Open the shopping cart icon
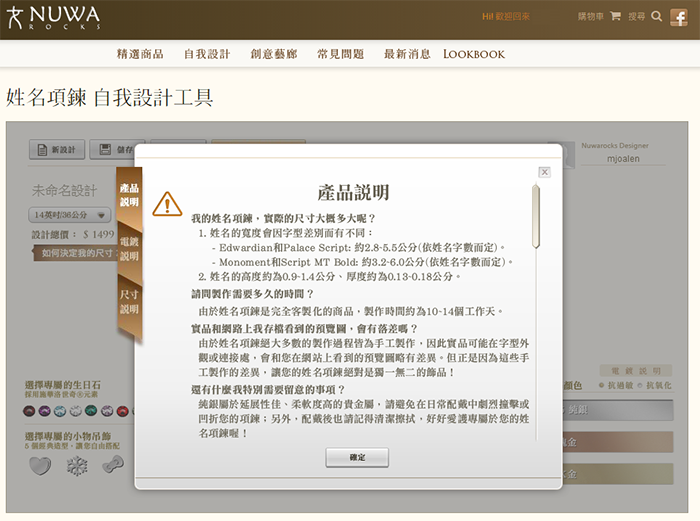Image resolution: width=700 pixels, height=521 pixels. 615,17
